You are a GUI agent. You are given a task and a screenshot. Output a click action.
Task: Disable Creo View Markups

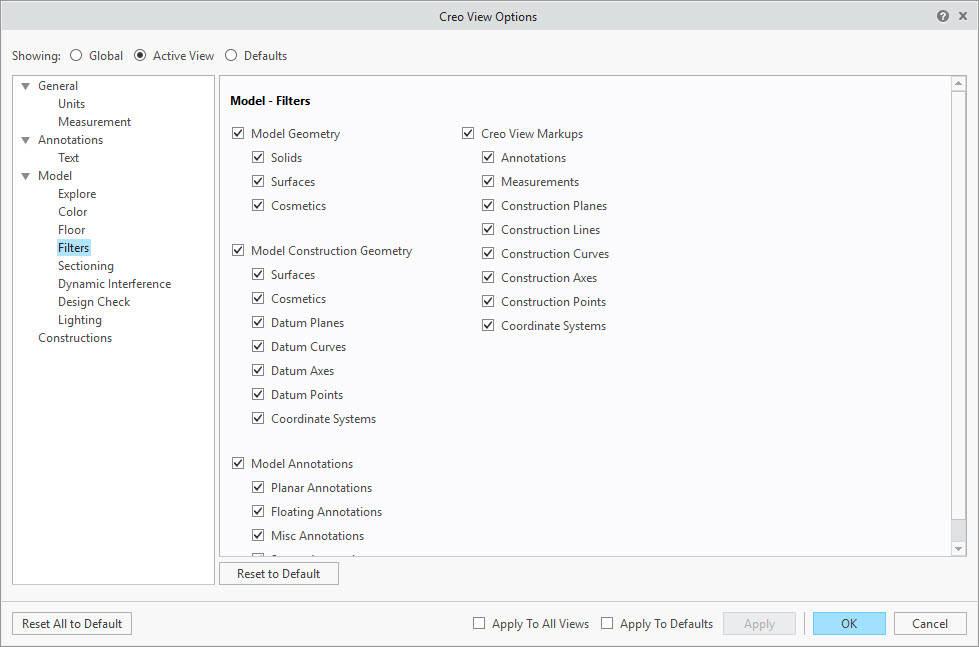tap(468, 132)
